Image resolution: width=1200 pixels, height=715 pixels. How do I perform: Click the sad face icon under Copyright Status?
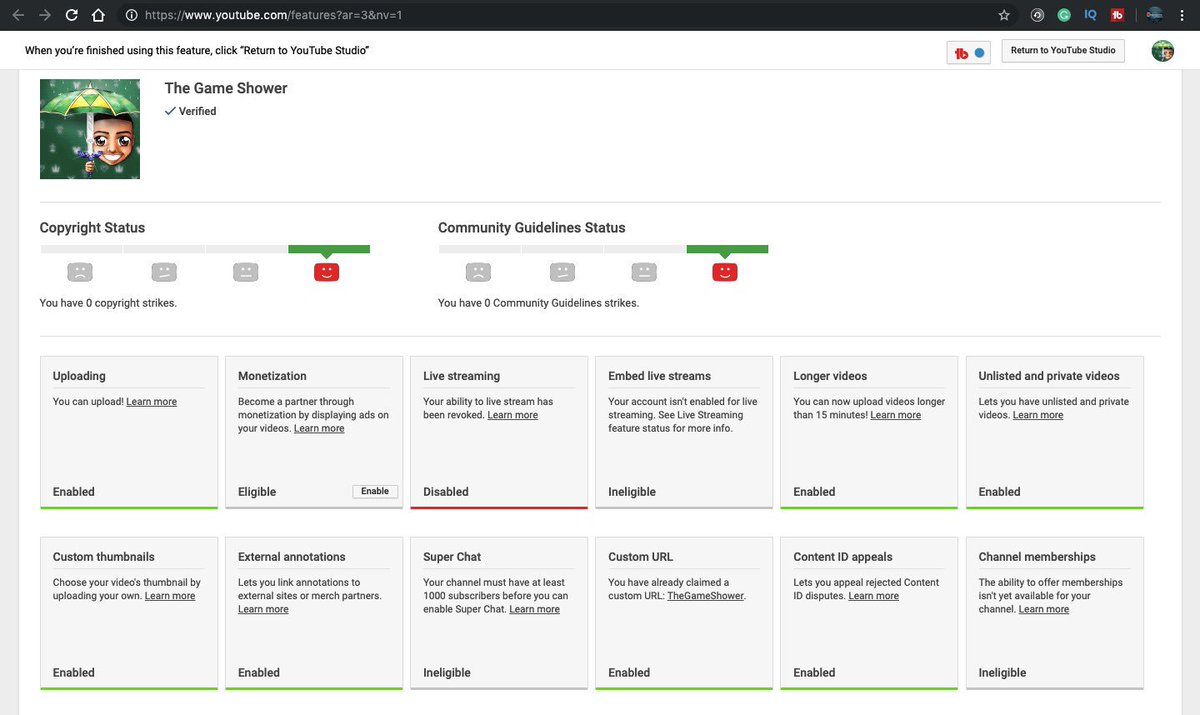[x=80, y=271]
